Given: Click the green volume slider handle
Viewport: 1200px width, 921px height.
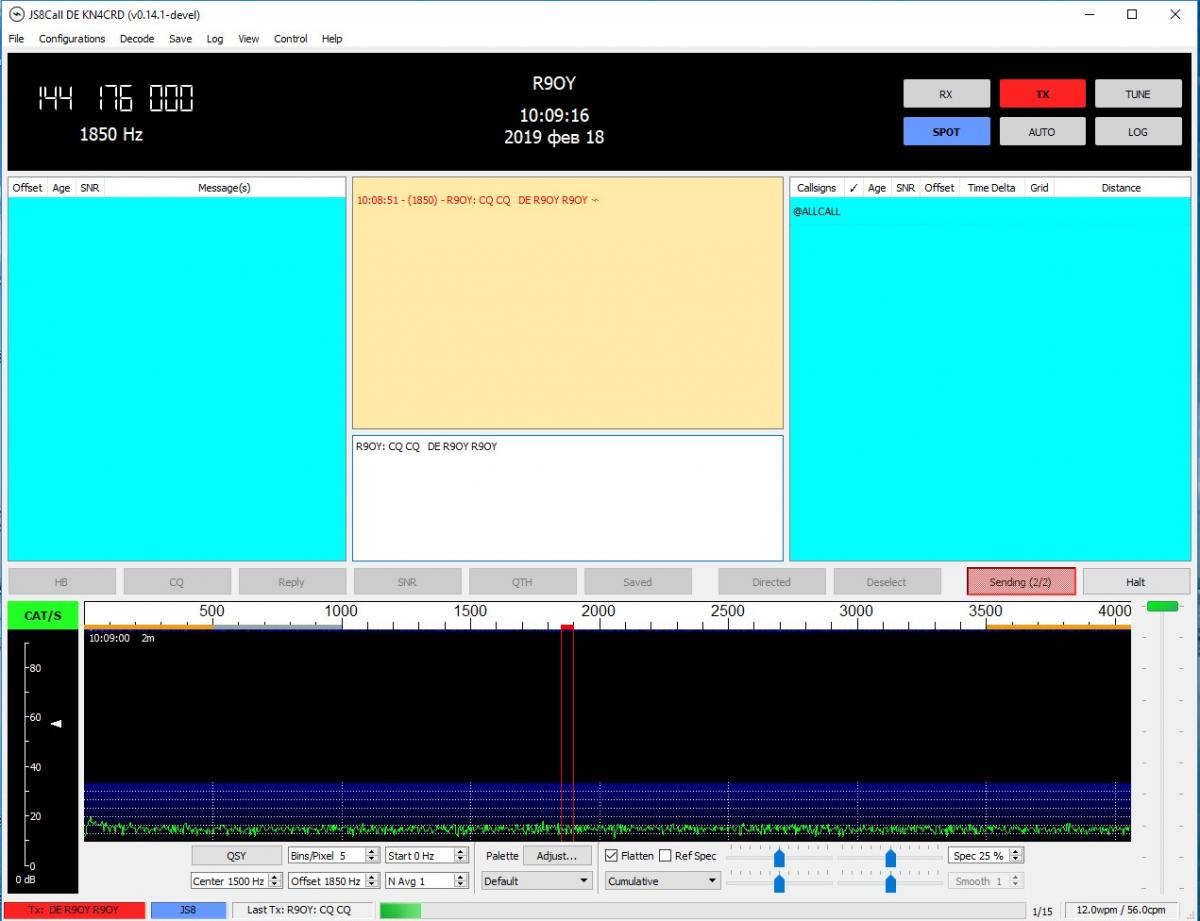Looking at the screenshot, I should [1162, 606].
